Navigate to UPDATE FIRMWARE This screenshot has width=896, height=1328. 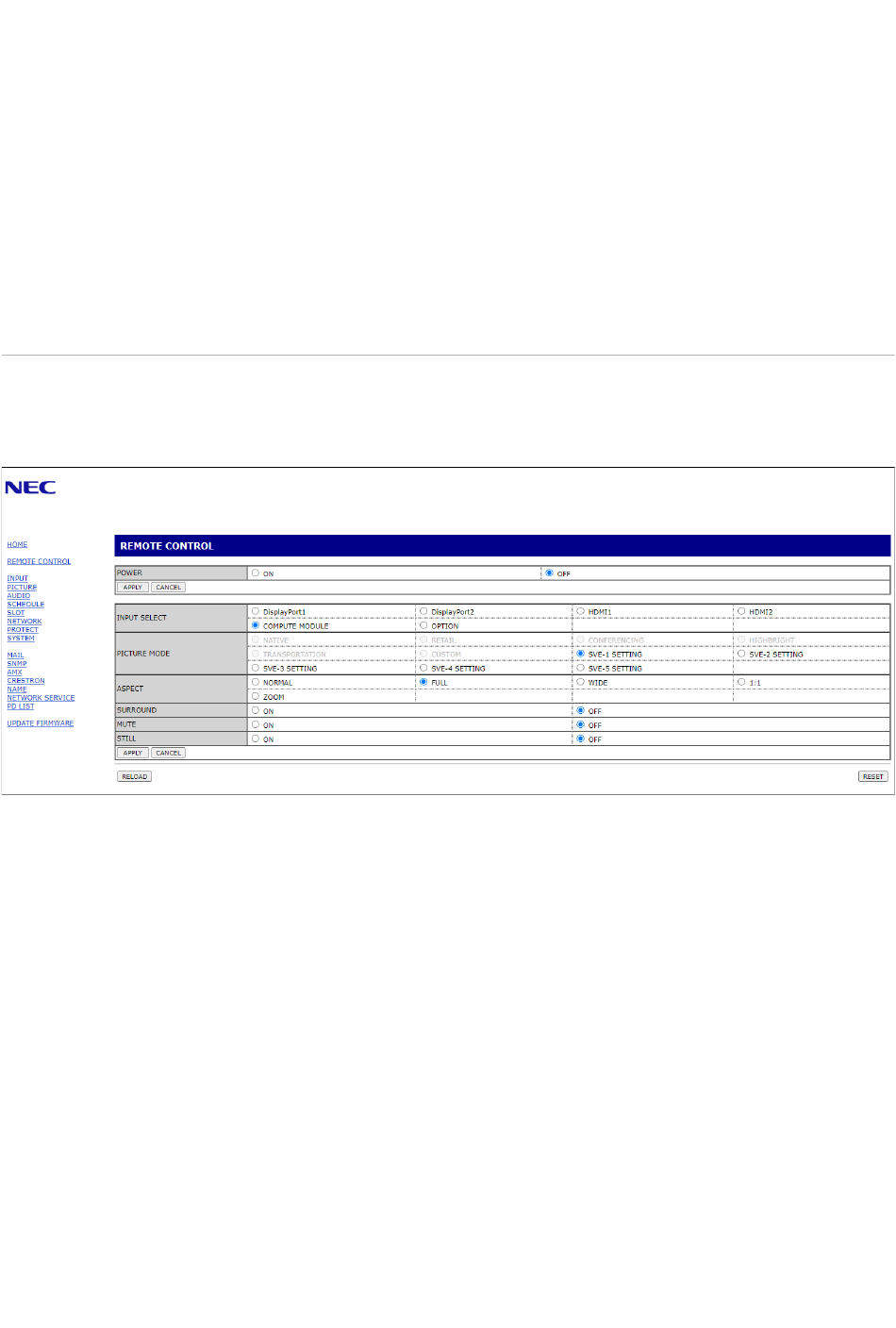[x=40, y=723]
